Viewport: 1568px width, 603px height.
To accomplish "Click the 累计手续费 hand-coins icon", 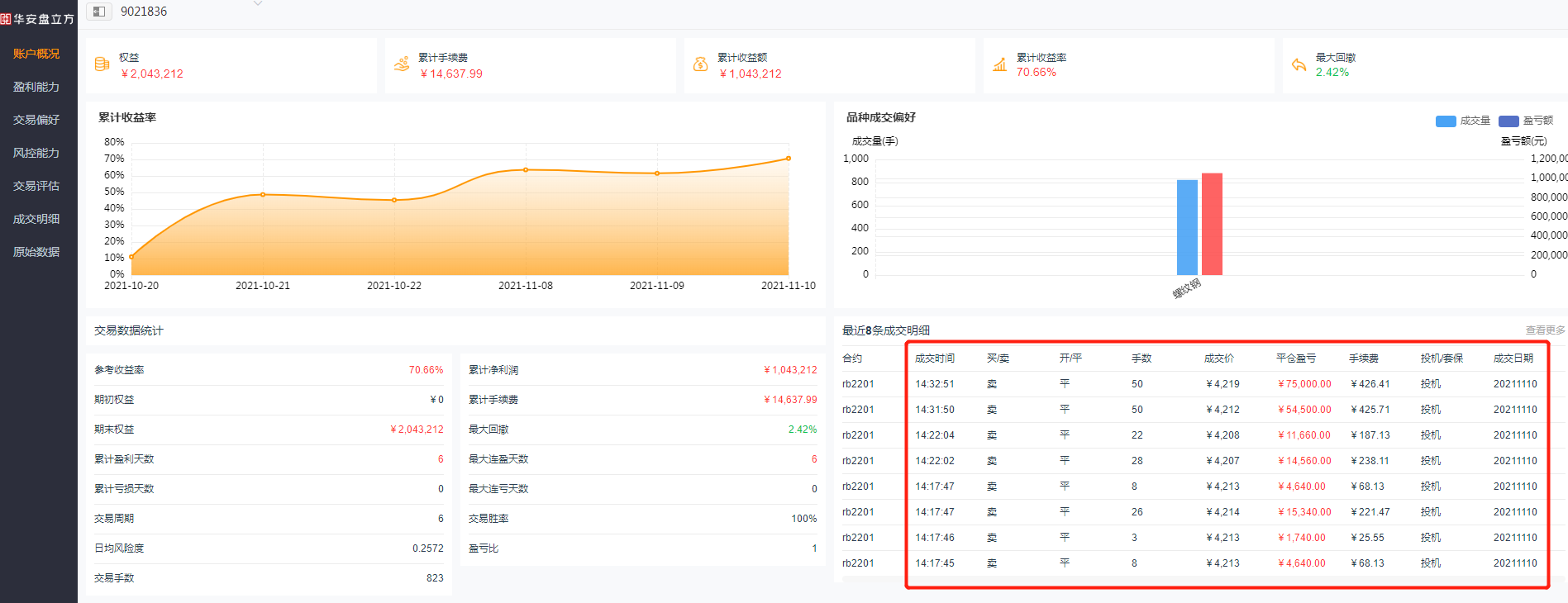I will coord(402,64).
